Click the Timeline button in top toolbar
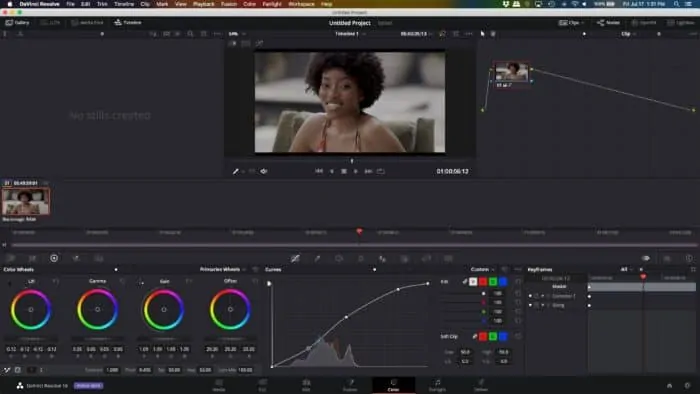Image resolution: width=700 pixels, height=394 pixels. coord(128,22)
